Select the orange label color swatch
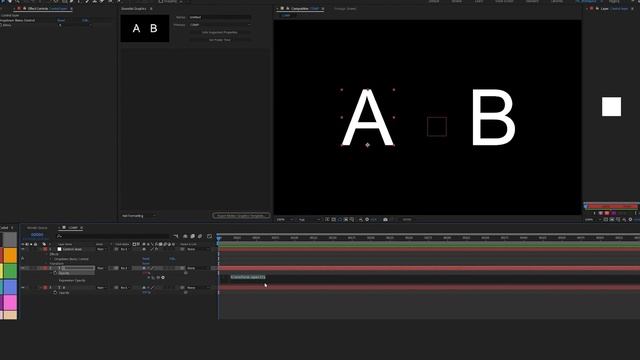Screen dimensions: 640x360 click(10, 255)
